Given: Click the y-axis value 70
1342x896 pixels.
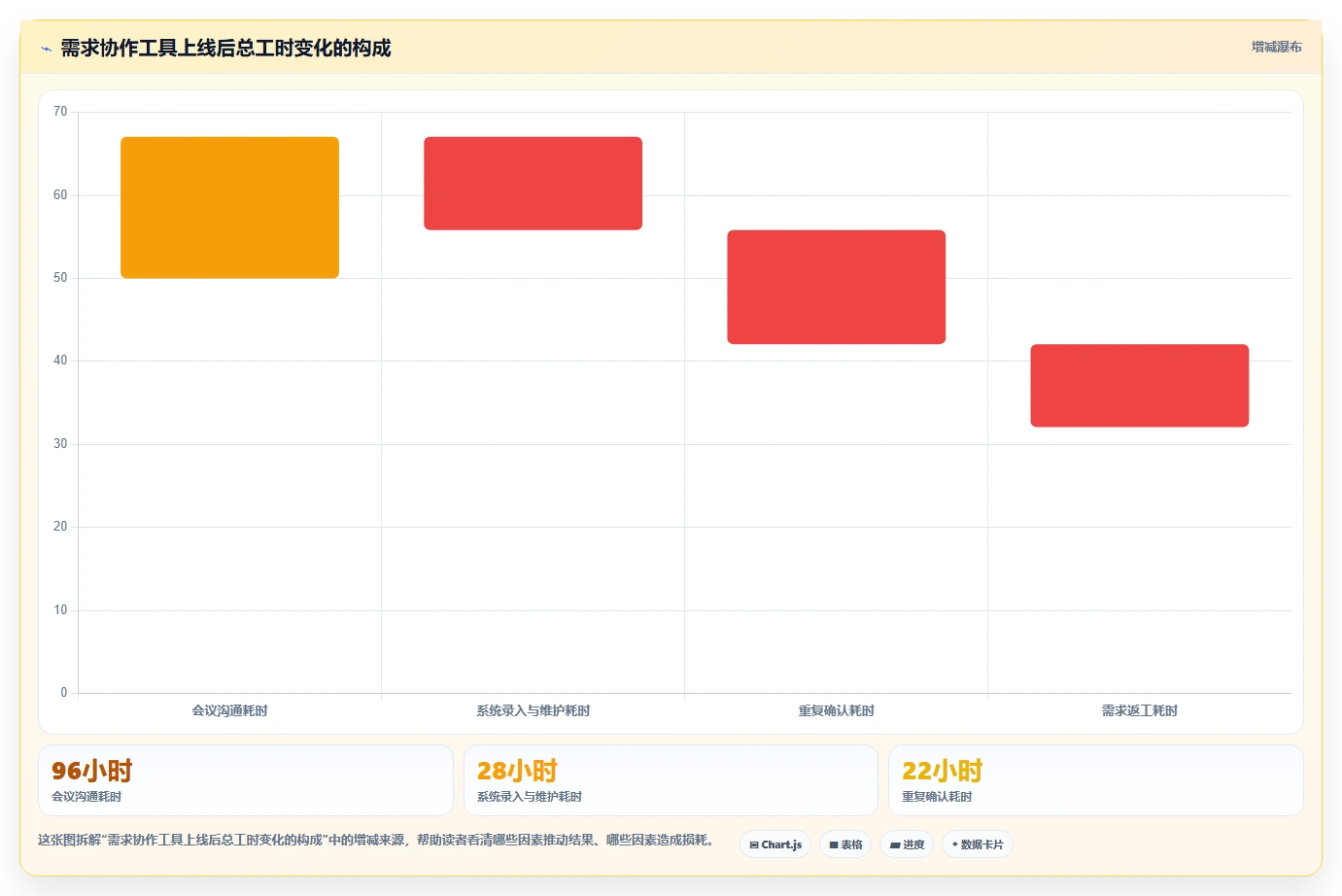Looking at the screenshot, I should (x=60, y=112).
